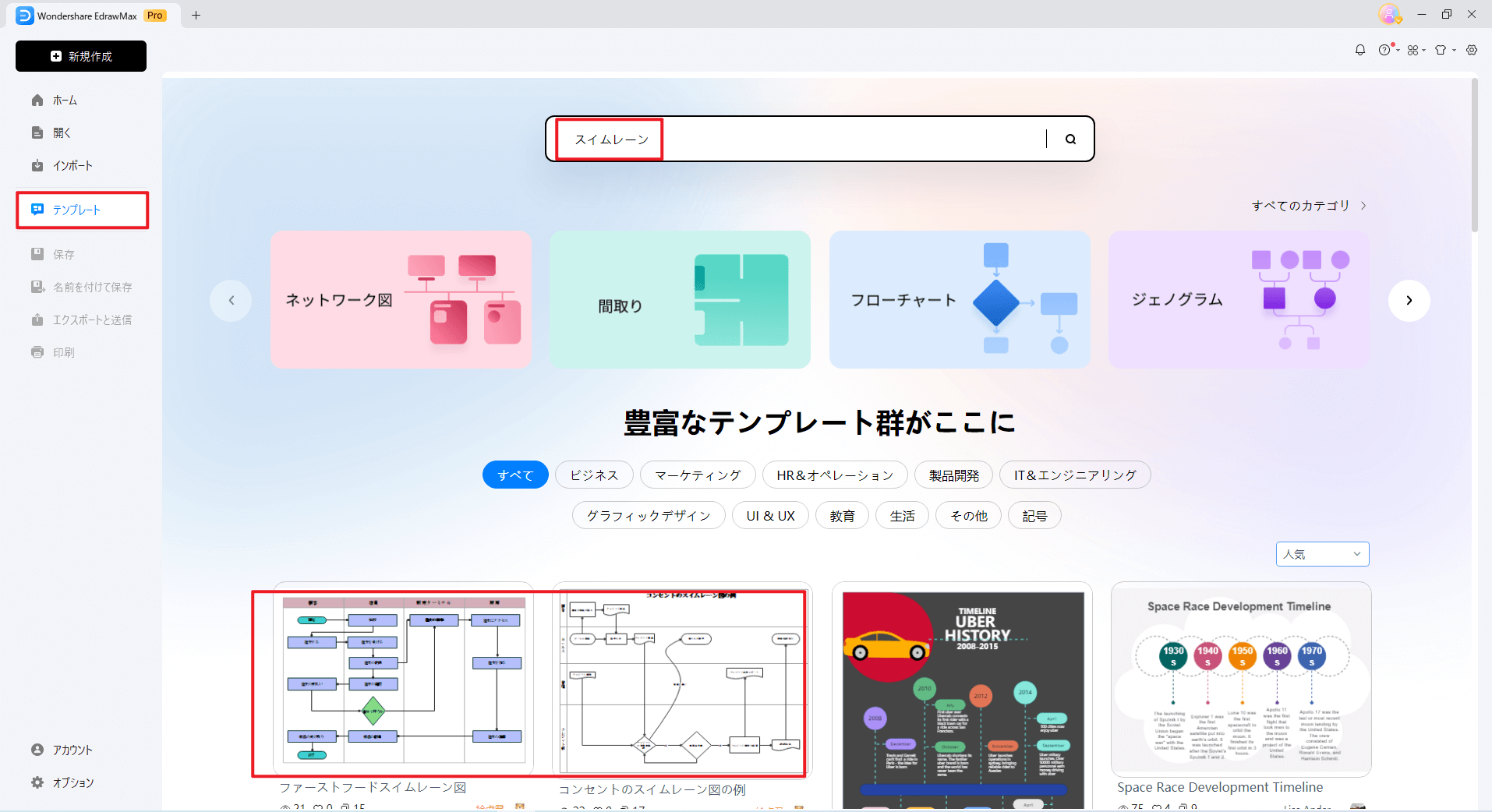The height and width of the screenshot is (812, 1492).
Task: Open the apps grid icon
Action: click(x=1413, y=50)
